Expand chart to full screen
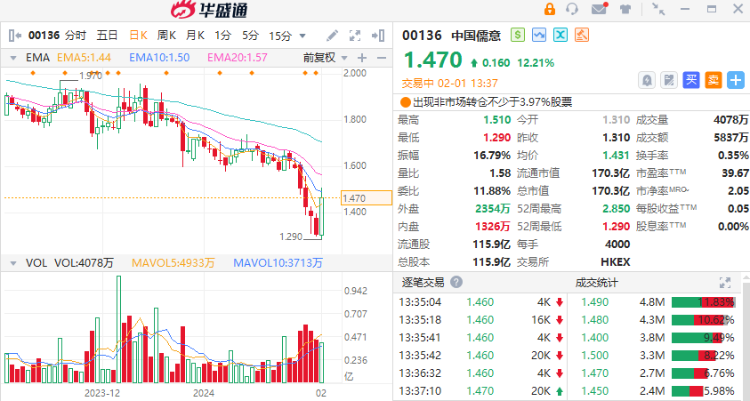 point(354,35)
